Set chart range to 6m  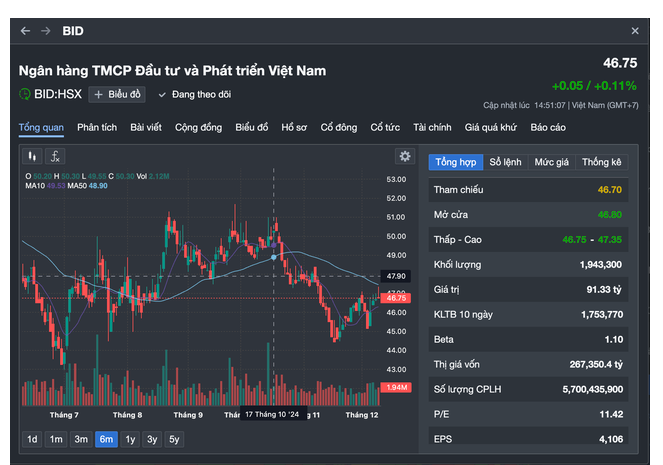pos(106,440)
